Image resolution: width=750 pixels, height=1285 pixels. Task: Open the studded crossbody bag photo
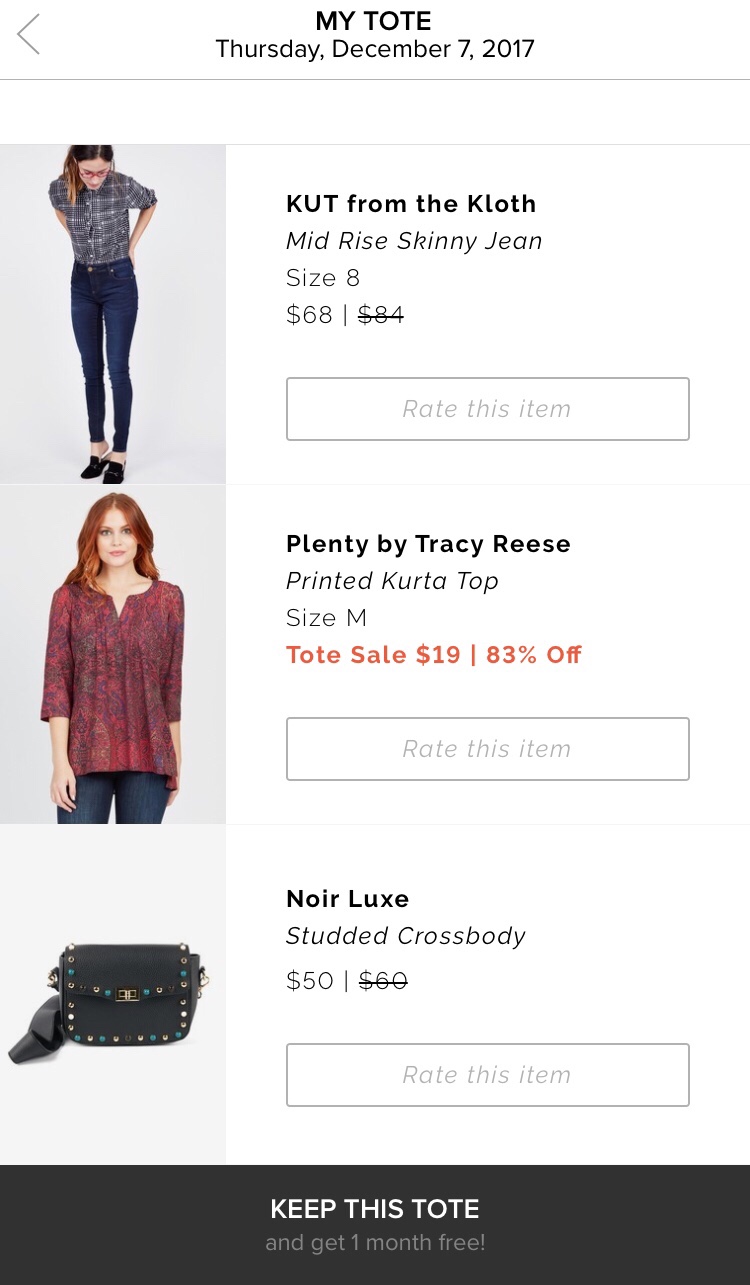pos(113,995)
